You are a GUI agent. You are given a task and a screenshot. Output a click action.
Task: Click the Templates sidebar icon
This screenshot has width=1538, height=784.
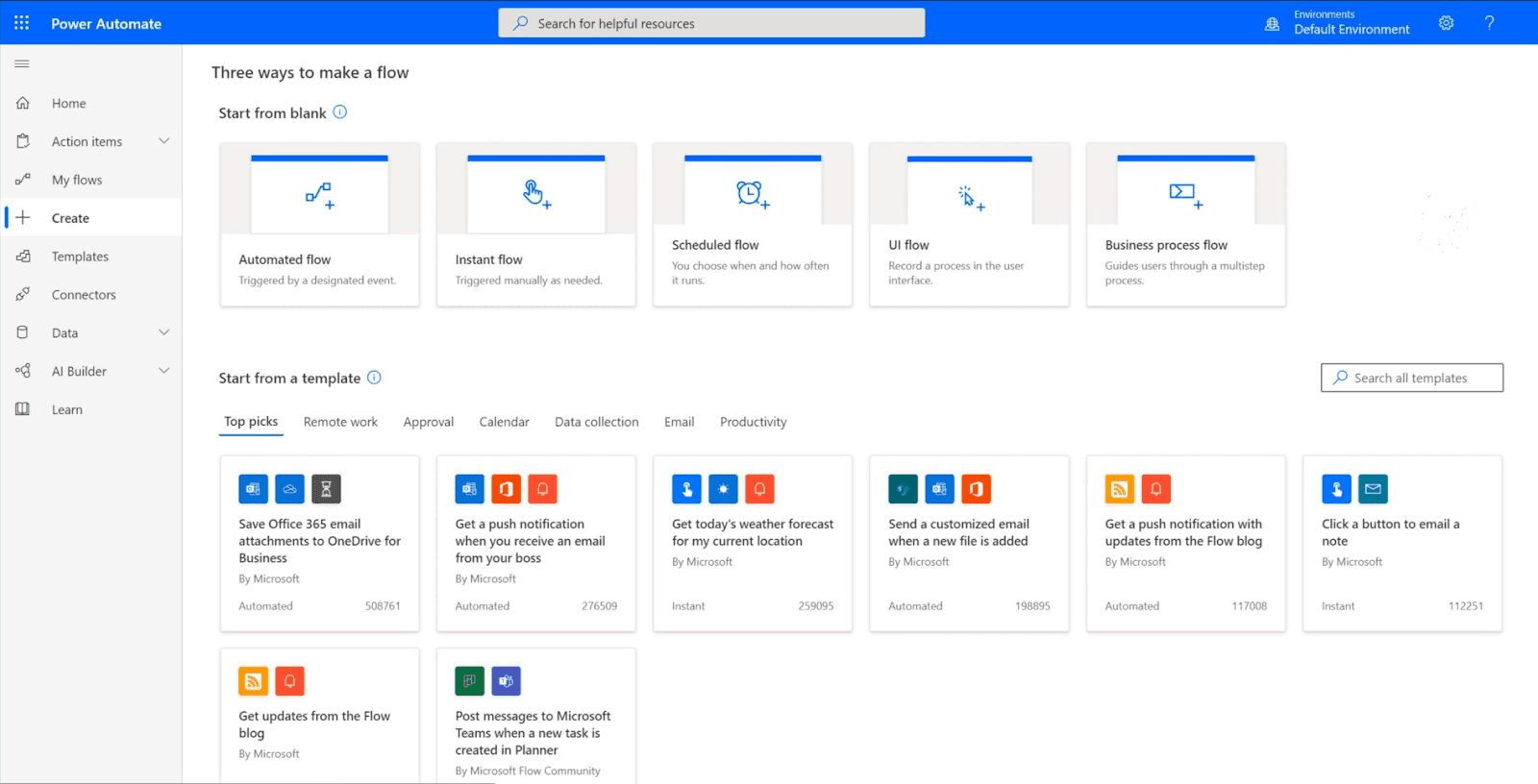click(23, 257)
